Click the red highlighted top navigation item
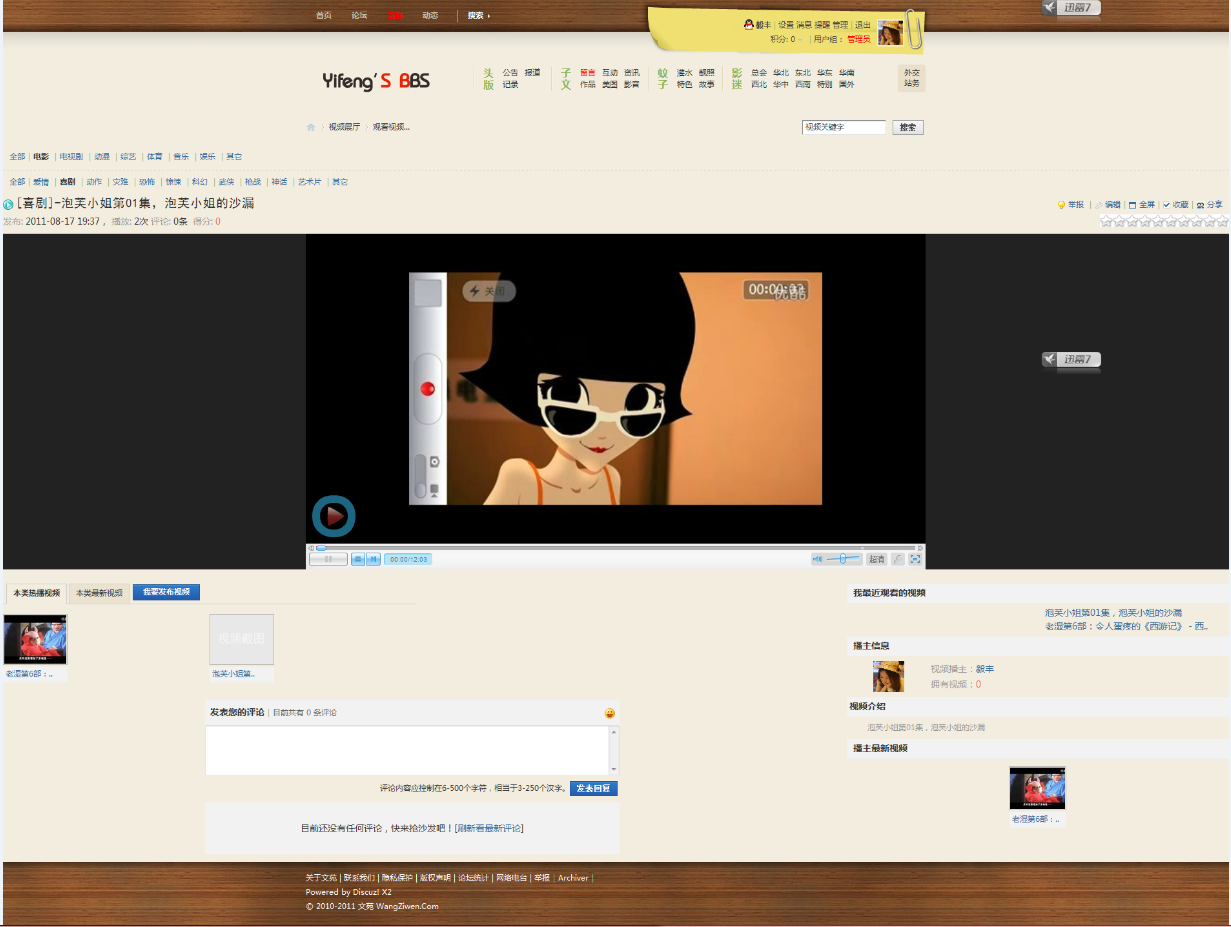Image resolution: width=1231 pixels, height=927 pixels. click(x=395, y=16)
